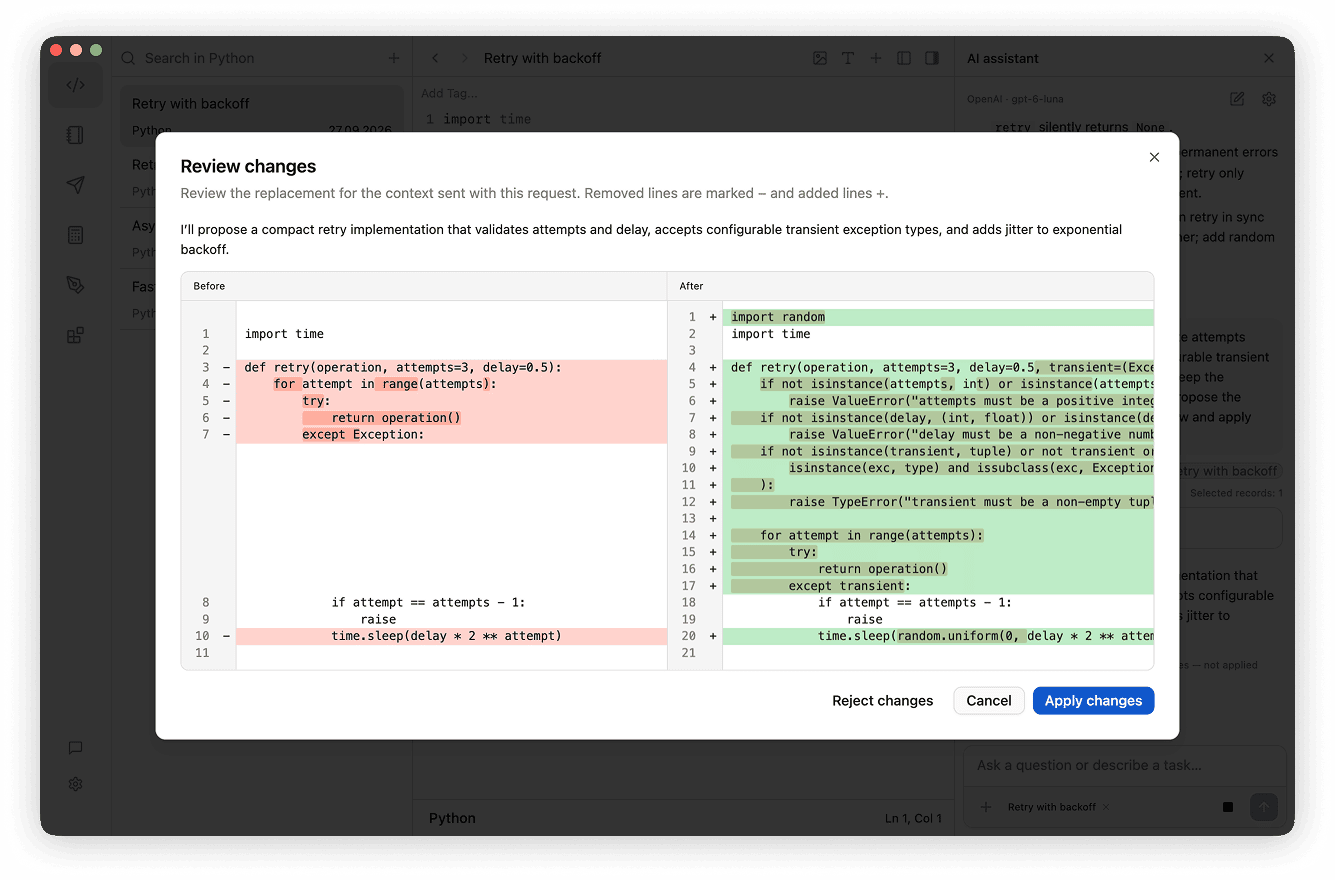Click the Add Tag field

click(x=449, y=93)
